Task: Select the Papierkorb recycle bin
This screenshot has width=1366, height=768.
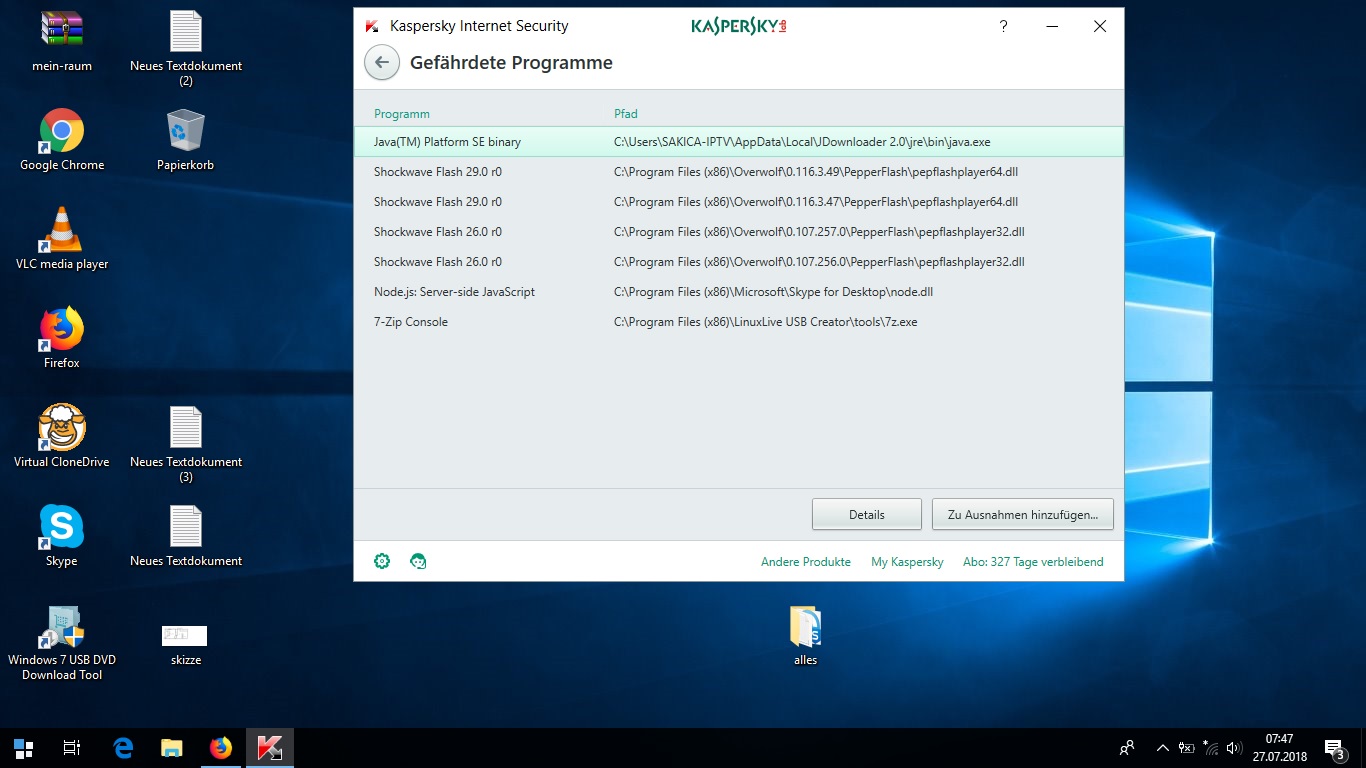Action: click(x=186, y=140)
